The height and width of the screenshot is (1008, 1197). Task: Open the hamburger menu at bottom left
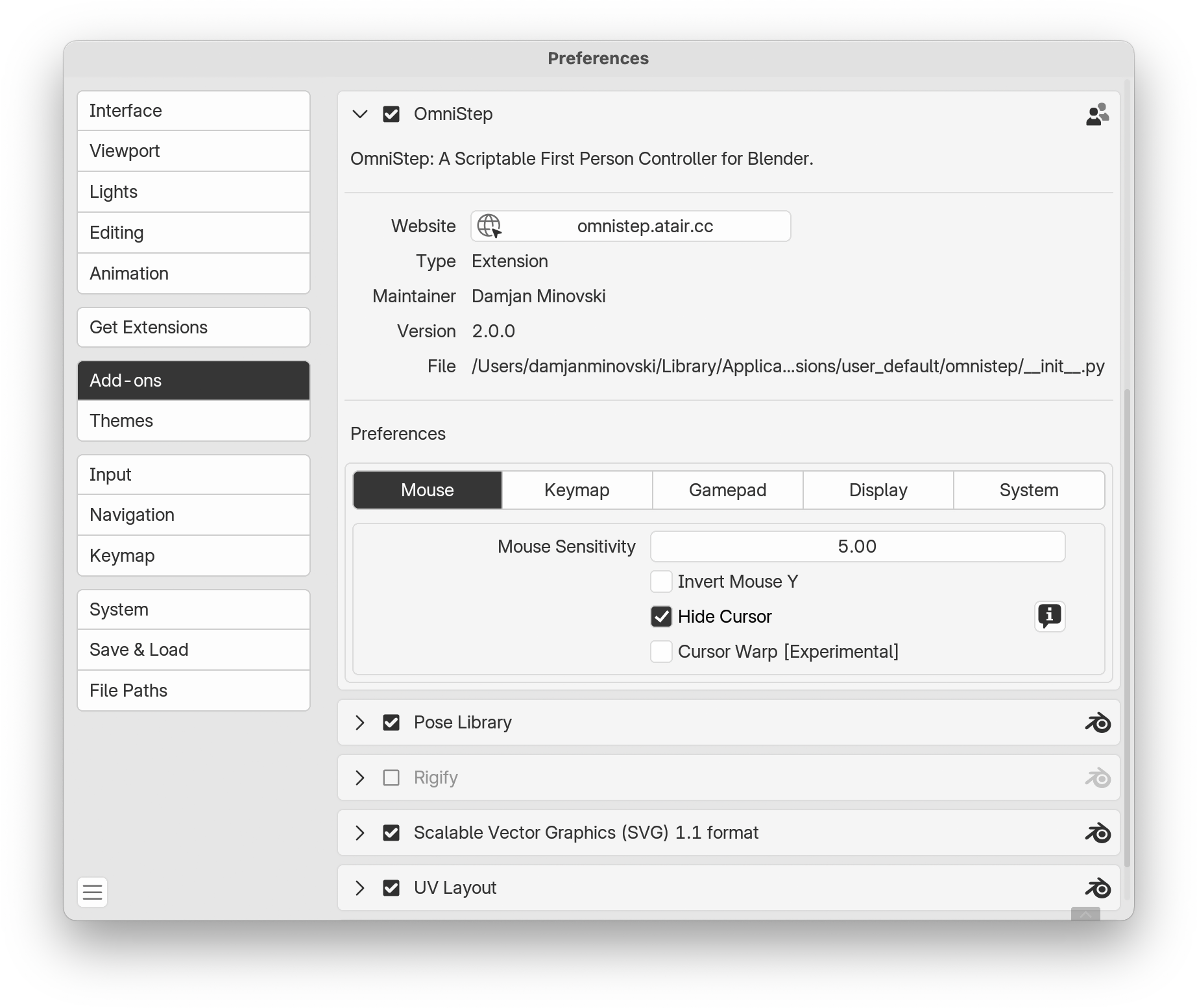tap(93, 893)
